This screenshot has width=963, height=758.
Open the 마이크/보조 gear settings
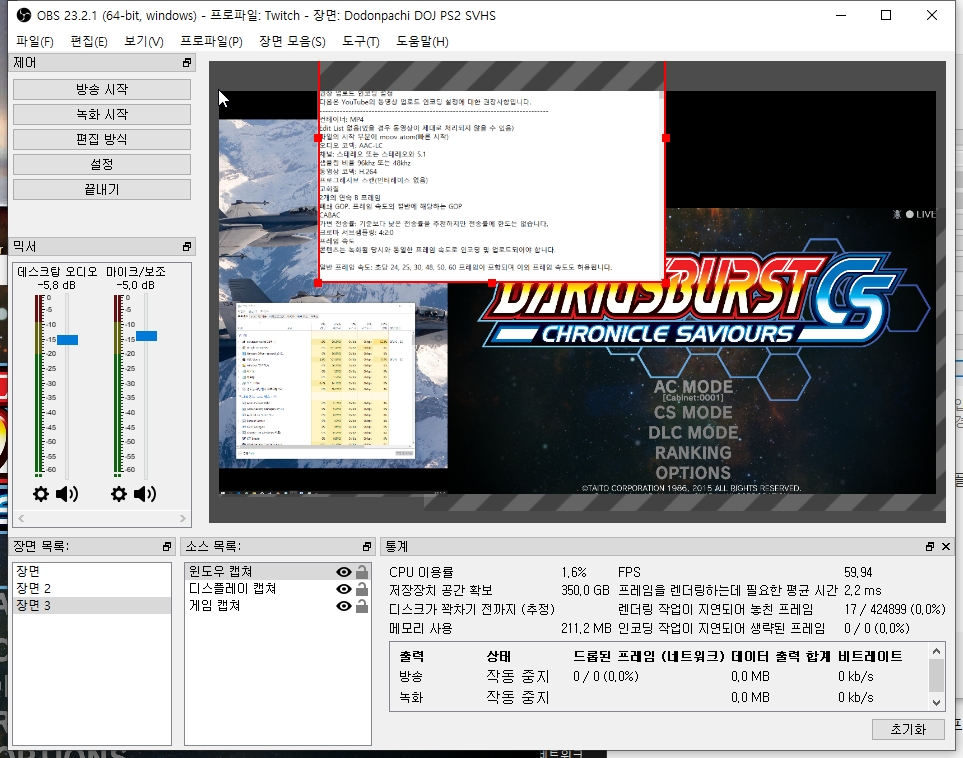[119, 494]
